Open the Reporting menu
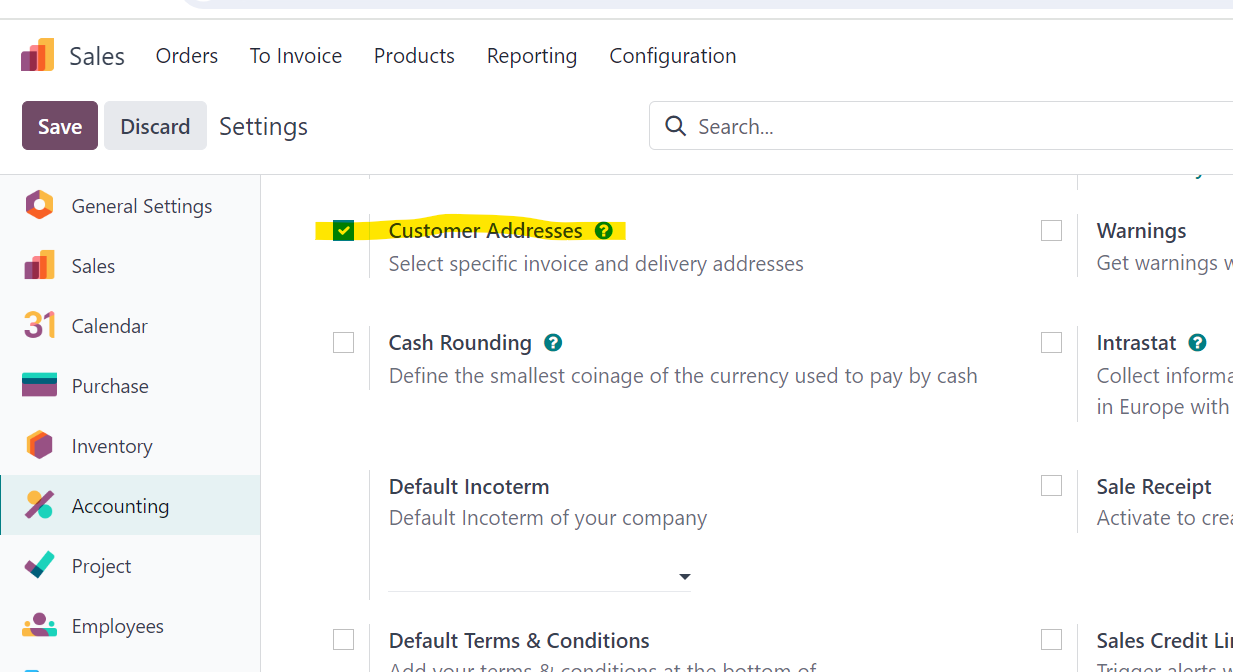 tap(532, 56)
